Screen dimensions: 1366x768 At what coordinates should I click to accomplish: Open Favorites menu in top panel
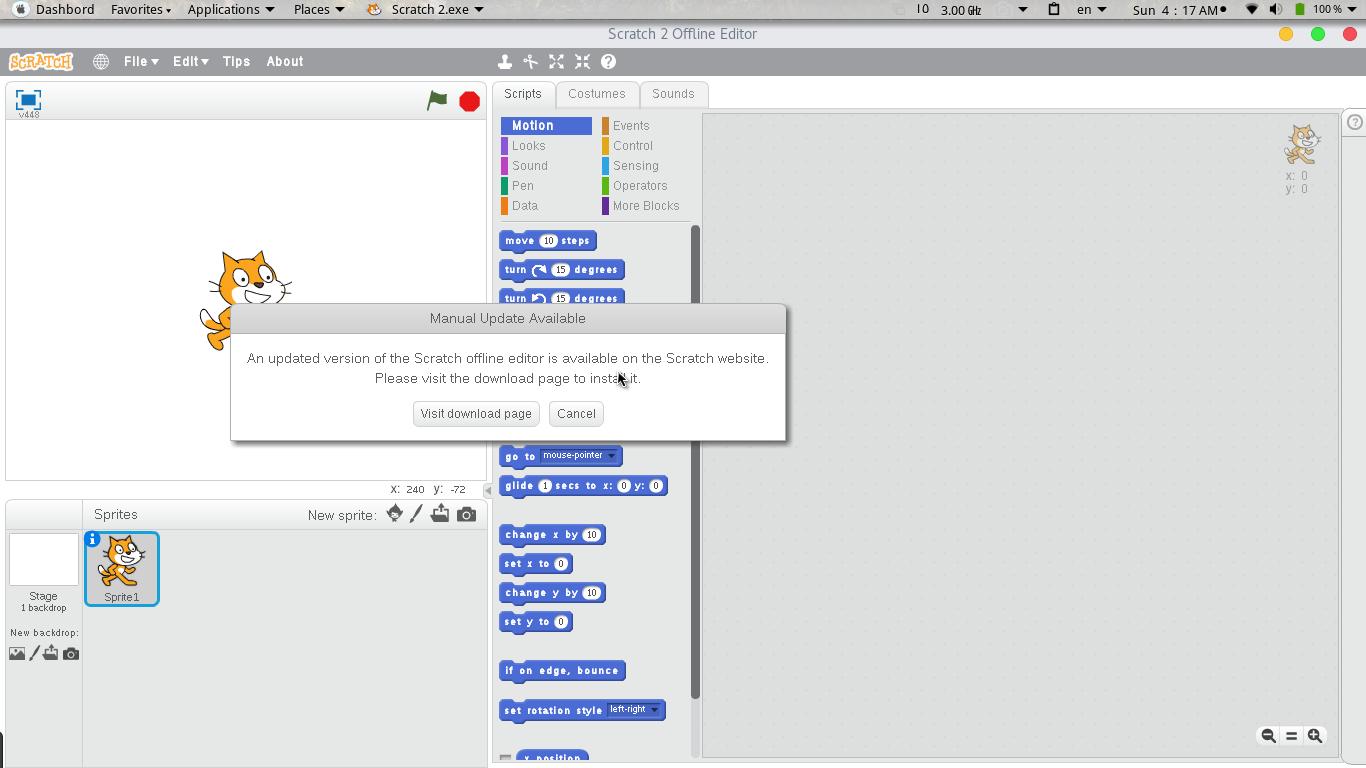pyautogui.click(x=140, y=9)
